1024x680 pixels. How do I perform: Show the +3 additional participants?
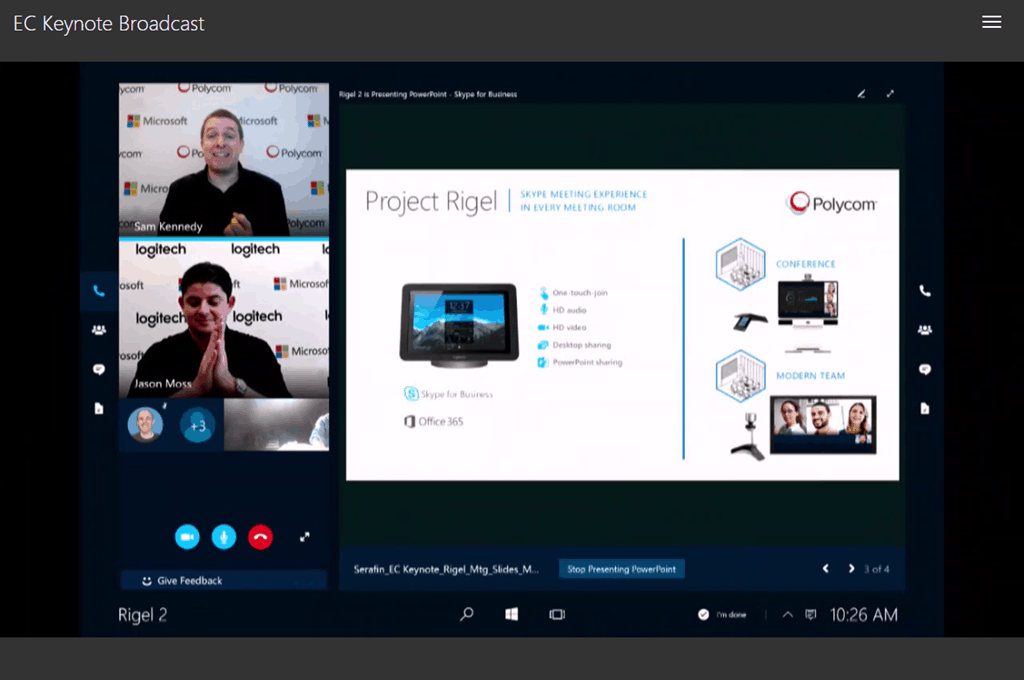(x=198, y=425)
